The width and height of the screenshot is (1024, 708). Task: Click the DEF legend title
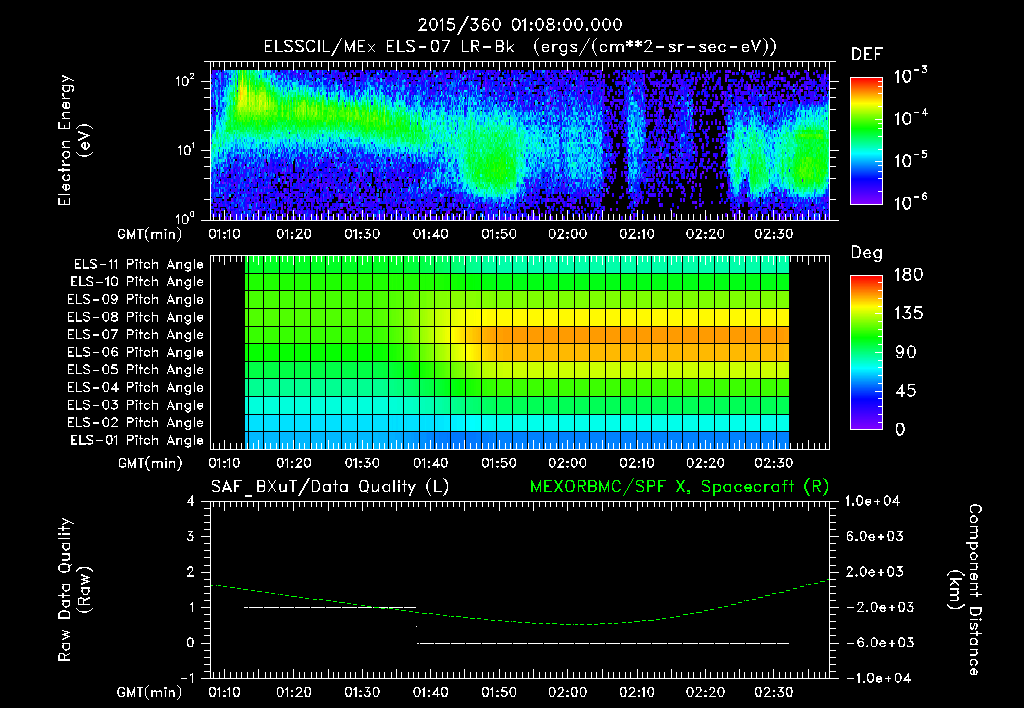(867, 55)
